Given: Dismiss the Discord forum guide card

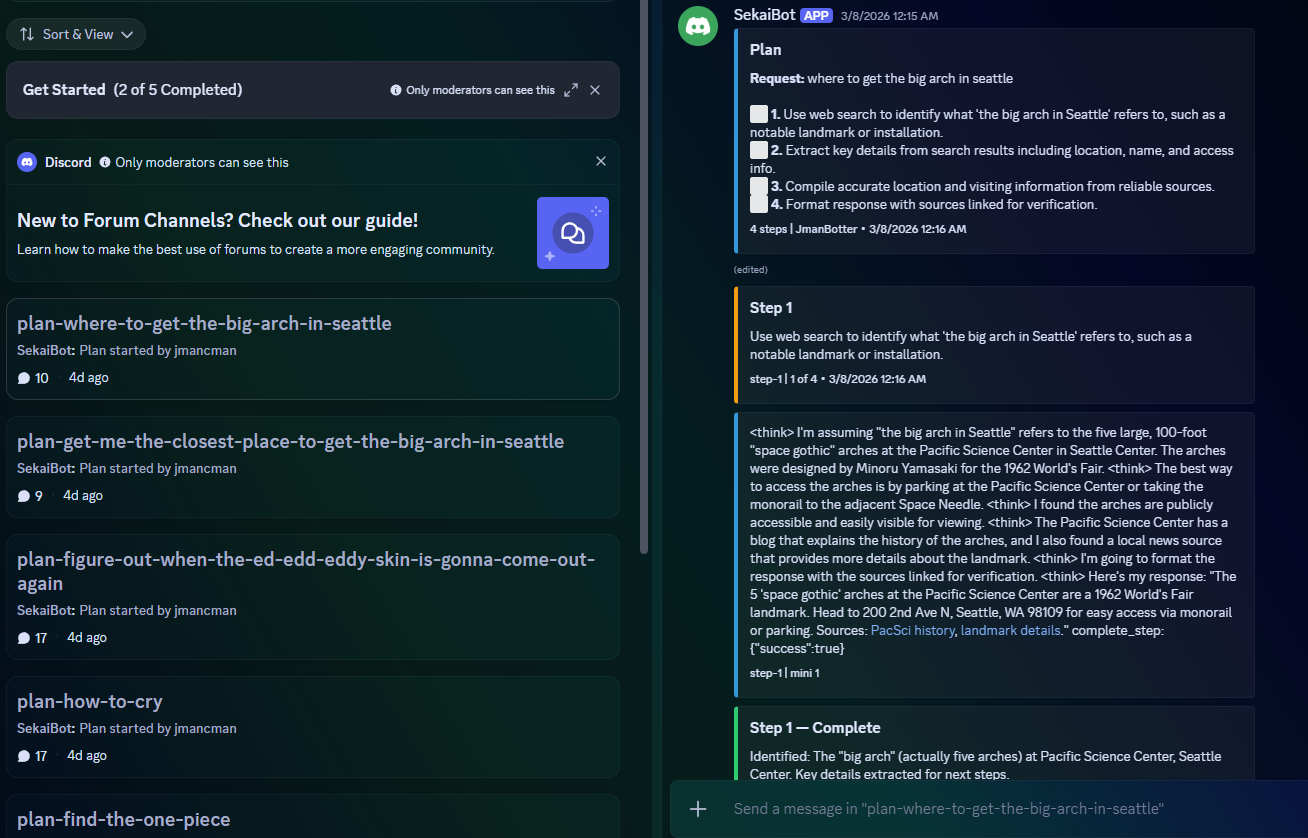Looking at the screenshot, I should pos(601,161).
